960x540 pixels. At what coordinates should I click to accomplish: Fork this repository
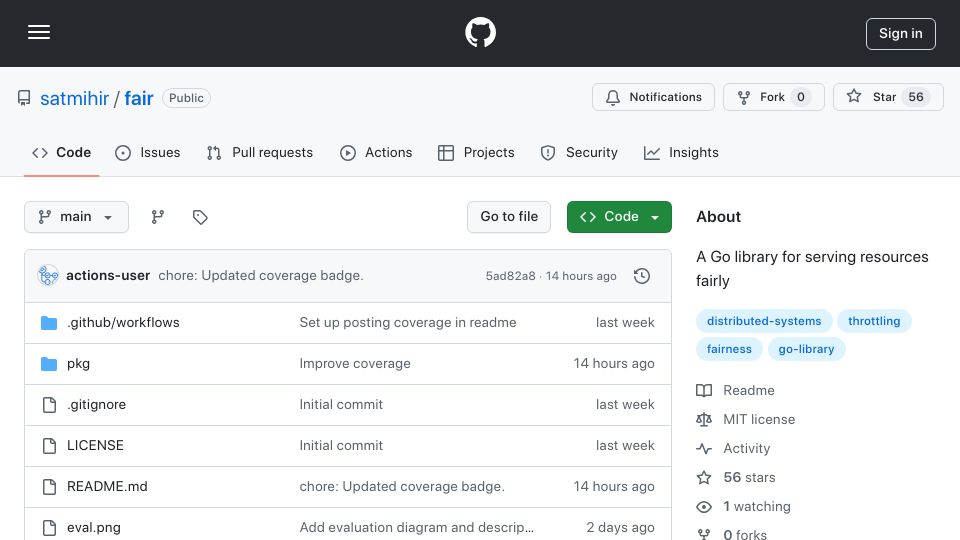click(773, 97)
